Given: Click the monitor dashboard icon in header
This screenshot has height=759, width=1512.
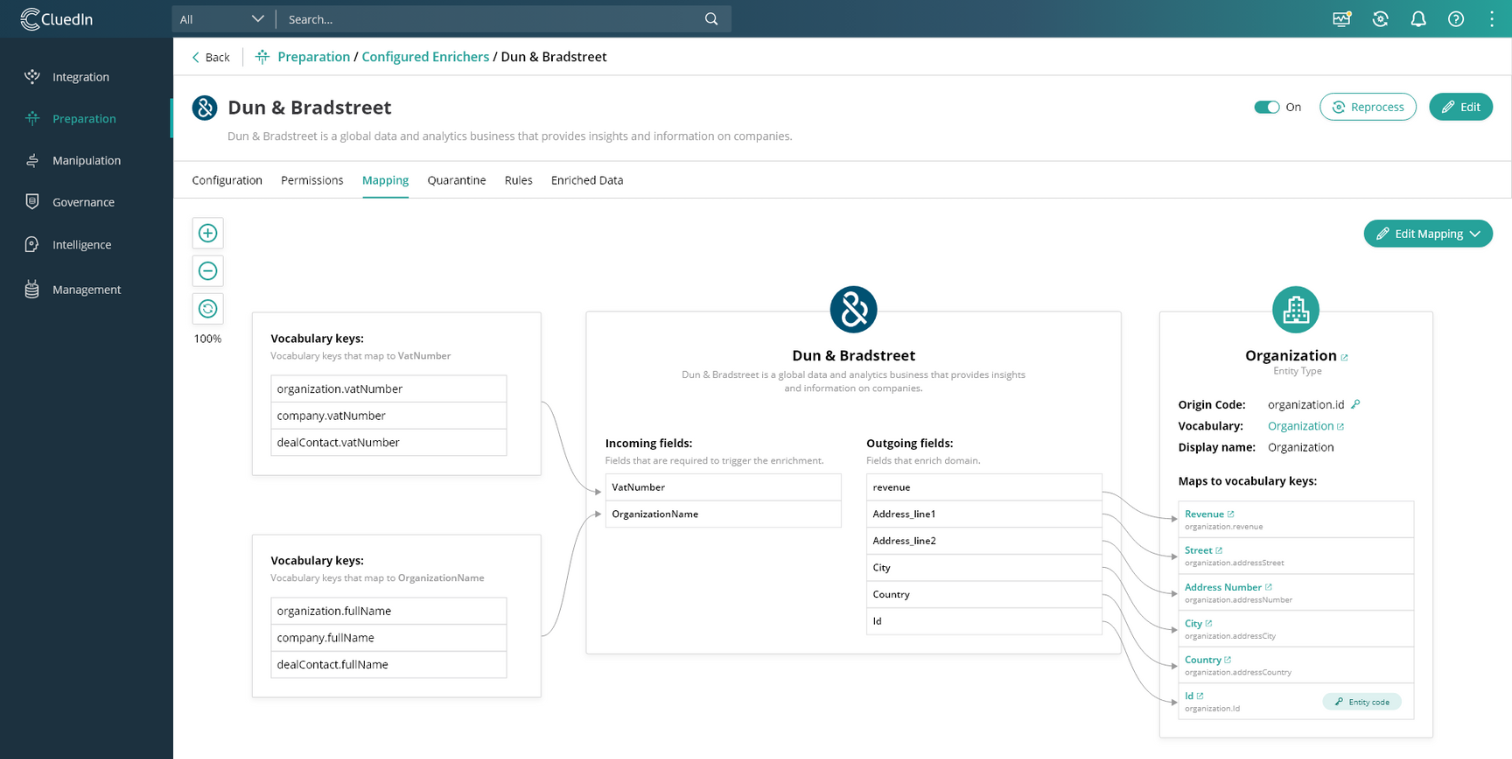Looking at the screenshot, I should 1342,19.
